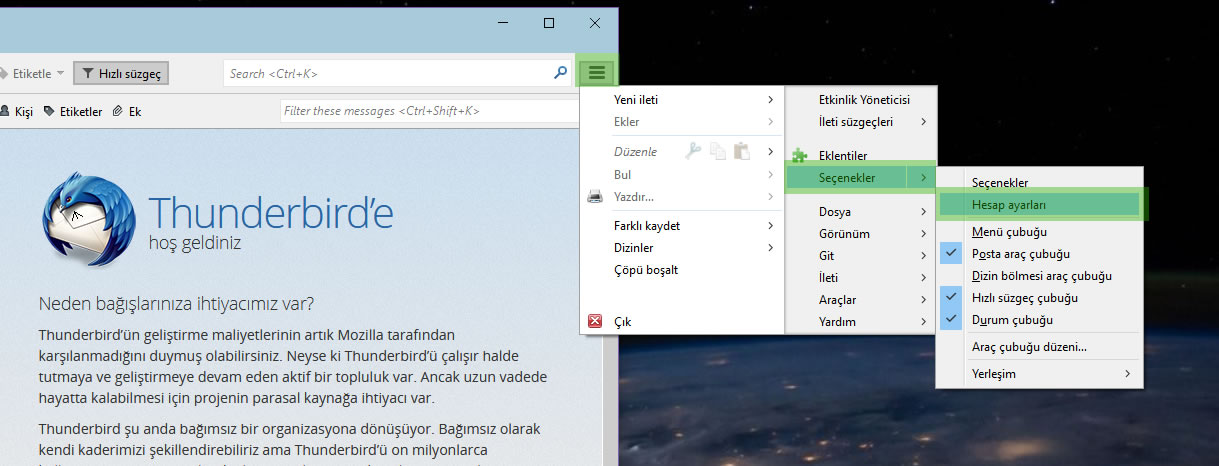Filter by Ek attachment paperclip icon

click(x=118, y=111)
